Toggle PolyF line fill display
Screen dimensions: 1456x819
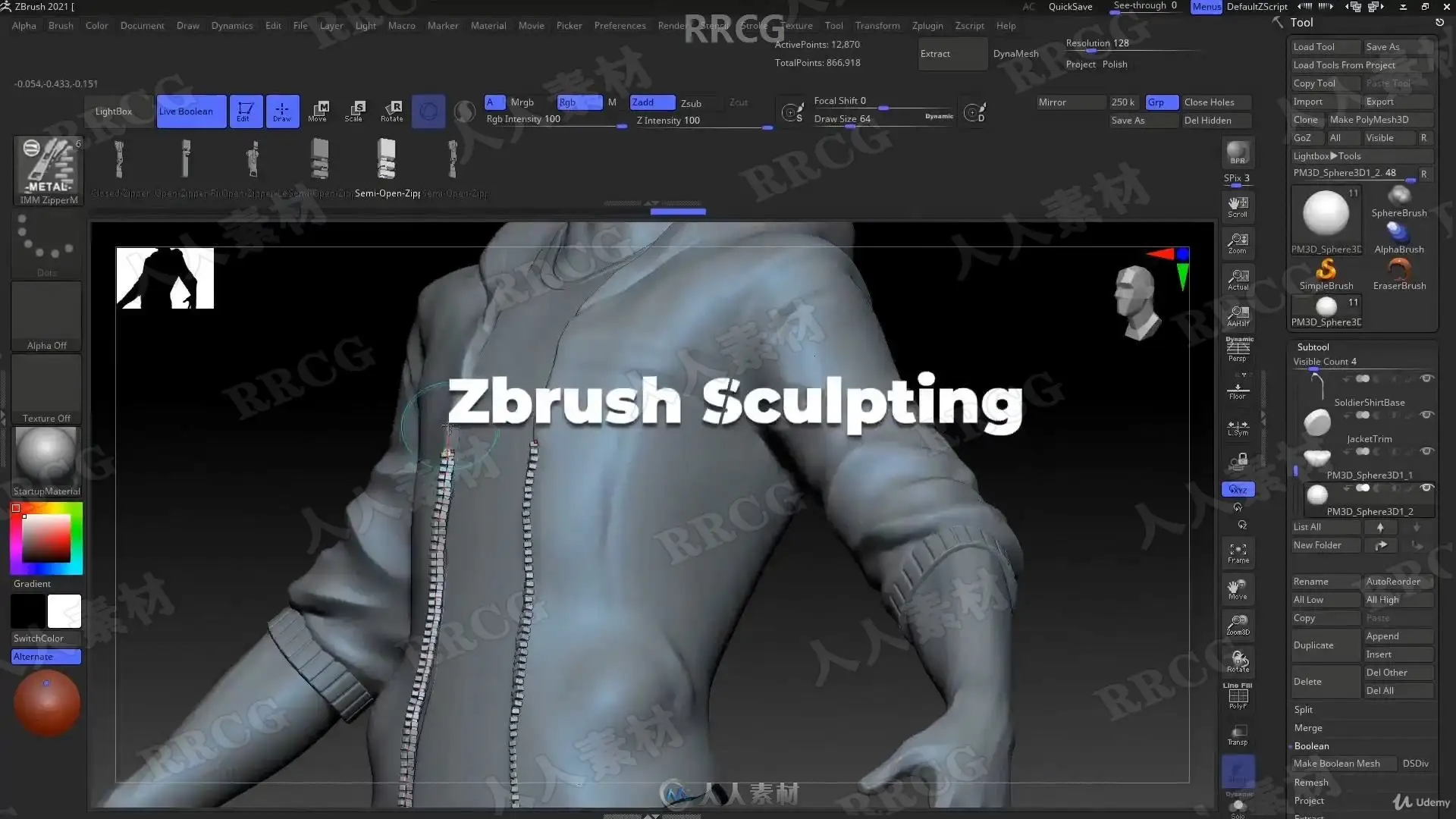(1238, 695)
